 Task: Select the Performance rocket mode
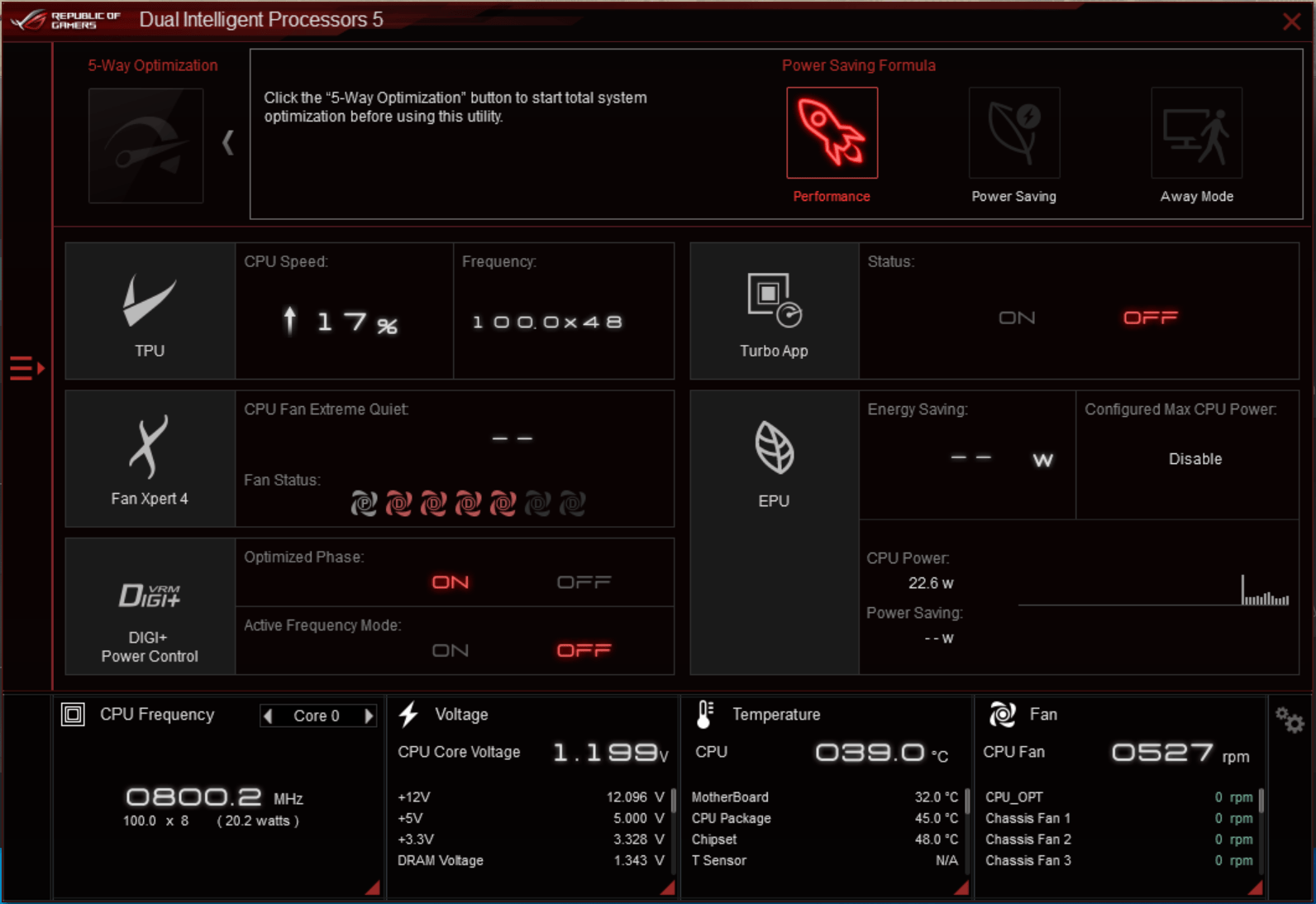pyautogui.click(x=832, y=132)
